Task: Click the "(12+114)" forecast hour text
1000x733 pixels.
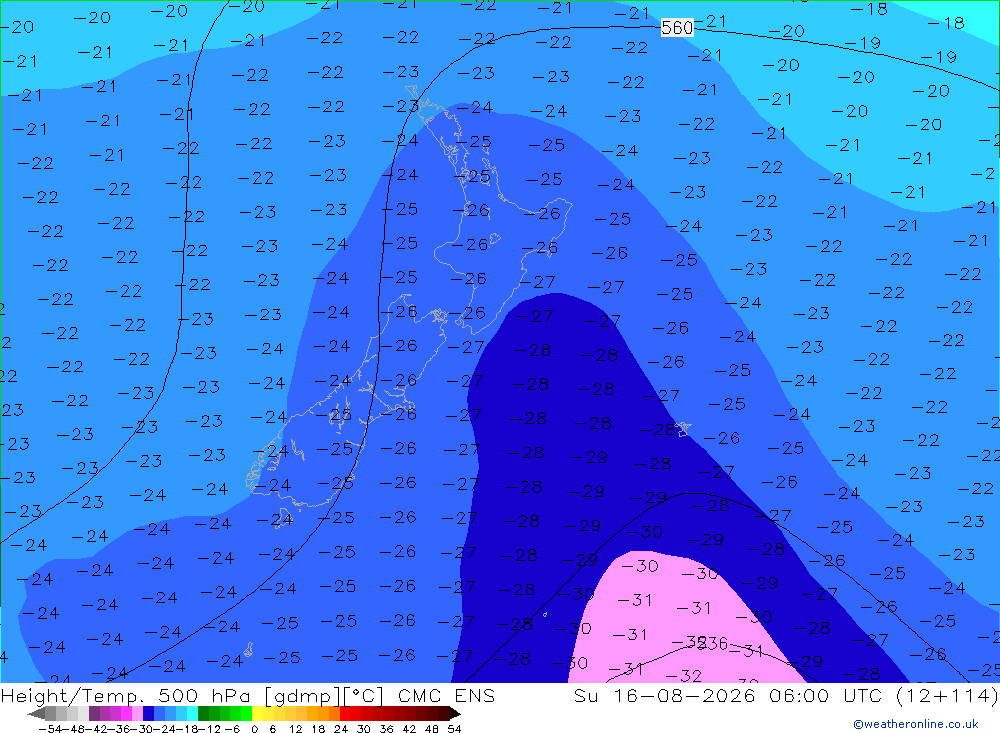Action: click(948, 696)
